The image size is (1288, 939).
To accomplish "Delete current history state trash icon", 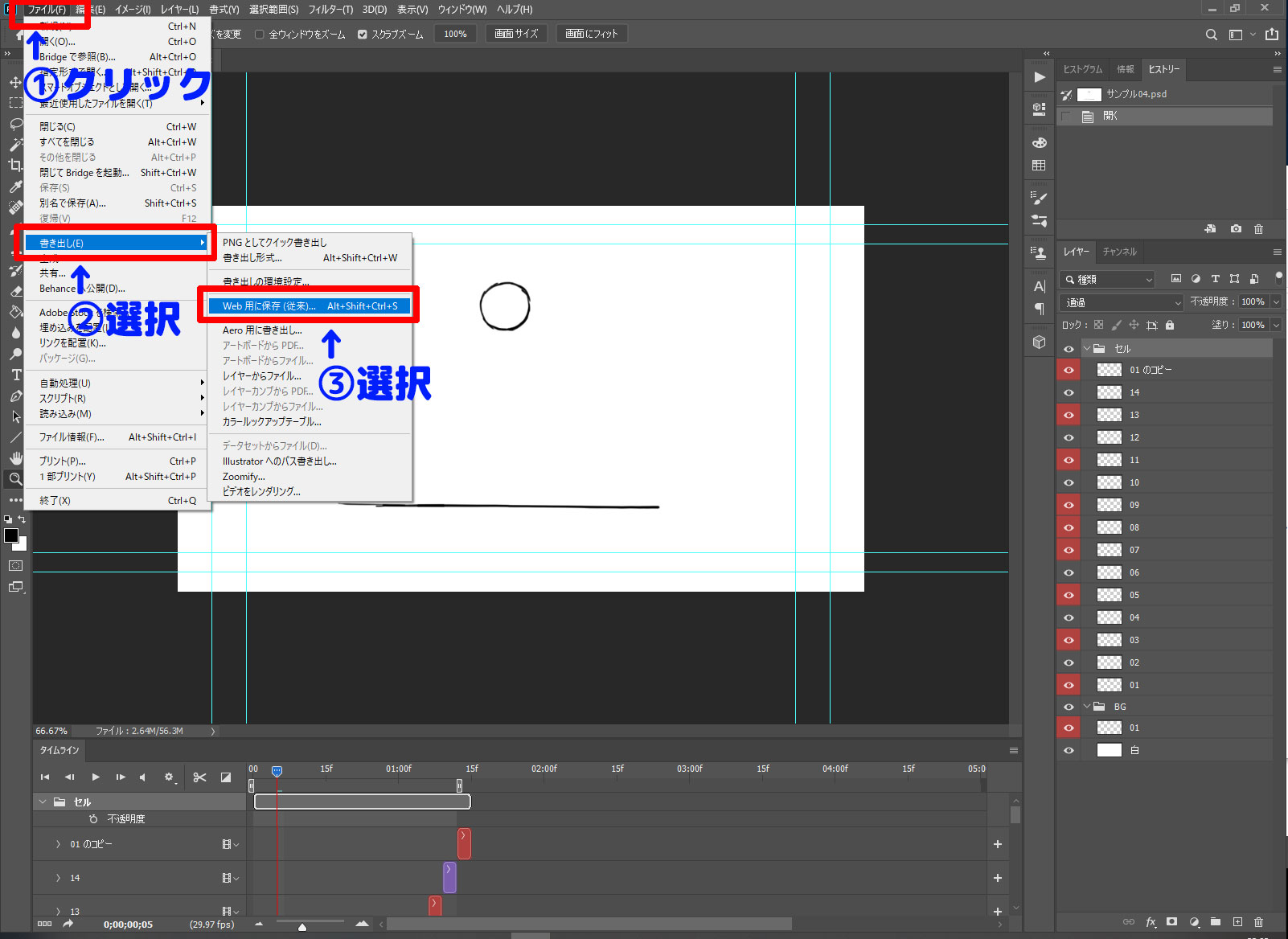I will 1259,229.
